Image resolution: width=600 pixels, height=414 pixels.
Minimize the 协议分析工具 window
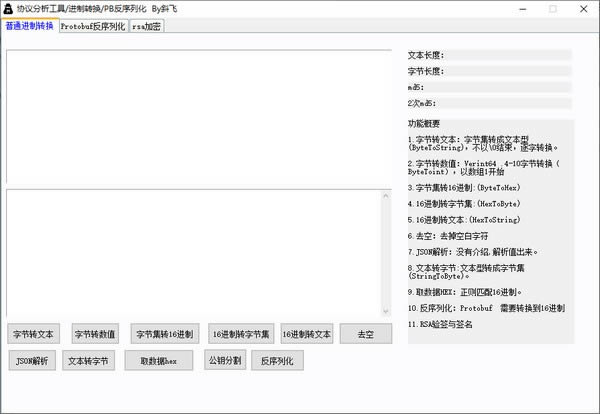pos(523,9)
